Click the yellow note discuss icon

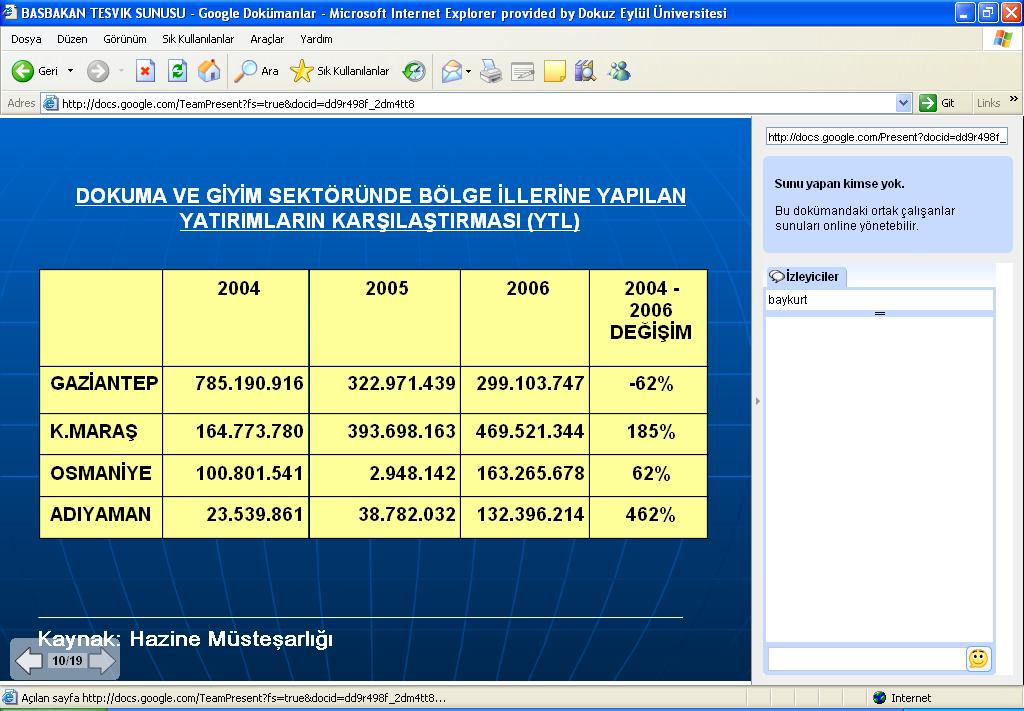click(x=554, y=71)
